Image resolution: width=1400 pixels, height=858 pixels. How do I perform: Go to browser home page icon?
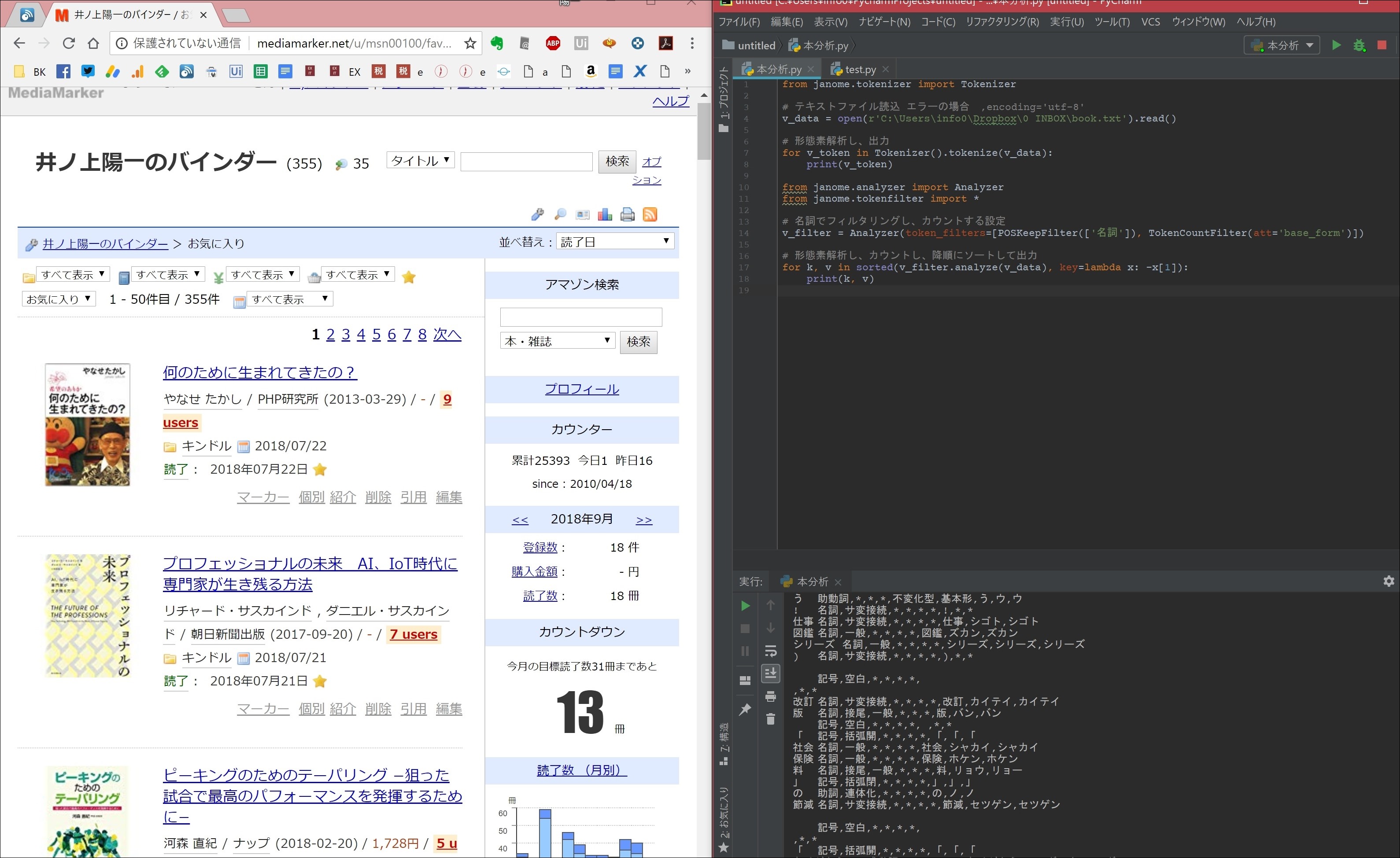click(x=94, y=43)
